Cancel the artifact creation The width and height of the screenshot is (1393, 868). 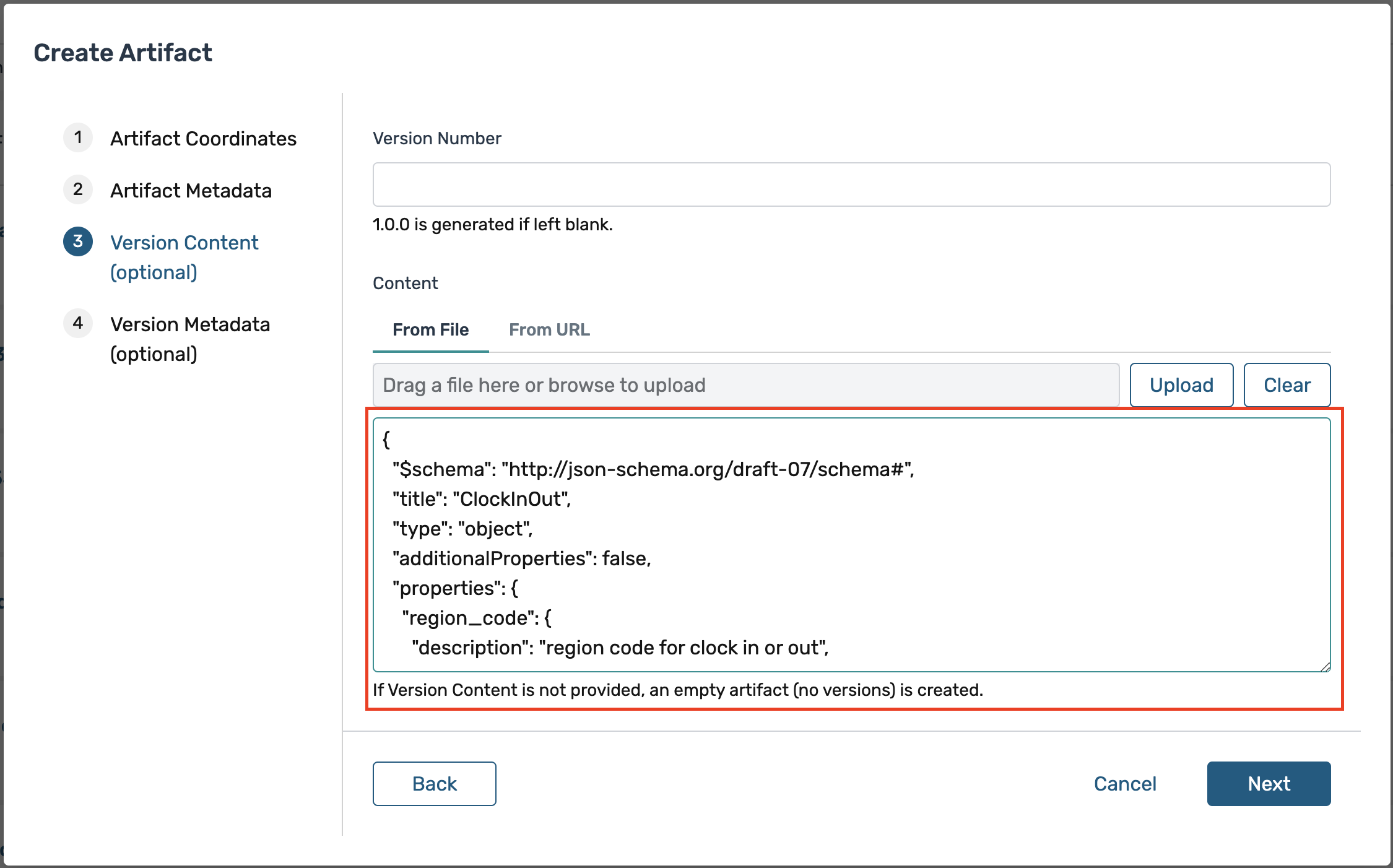point(1124,784)
